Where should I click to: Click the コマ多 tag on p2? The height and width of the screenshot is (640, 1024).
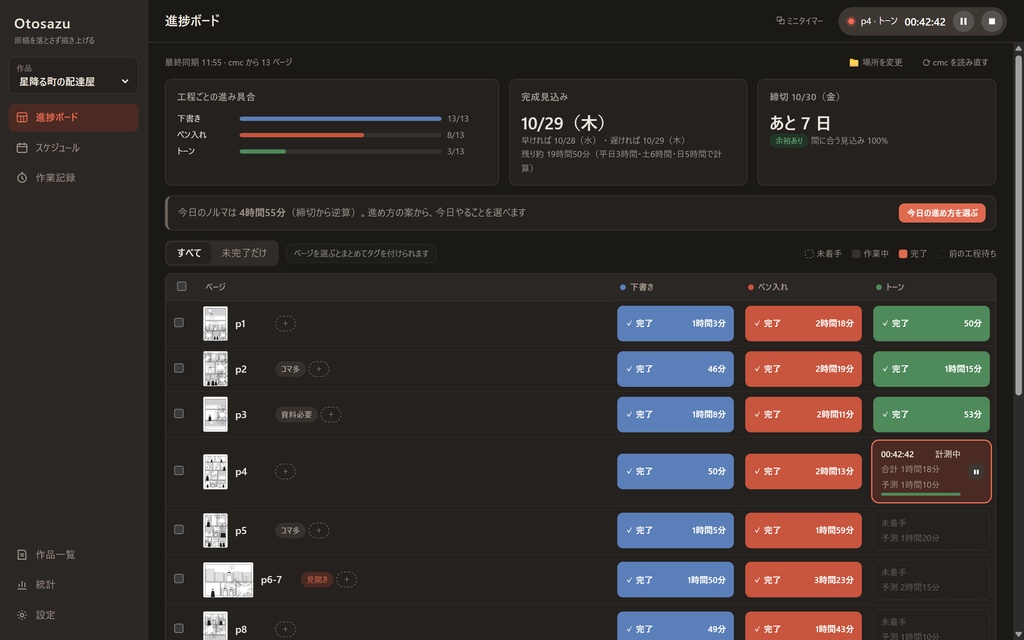click(290, 369)
